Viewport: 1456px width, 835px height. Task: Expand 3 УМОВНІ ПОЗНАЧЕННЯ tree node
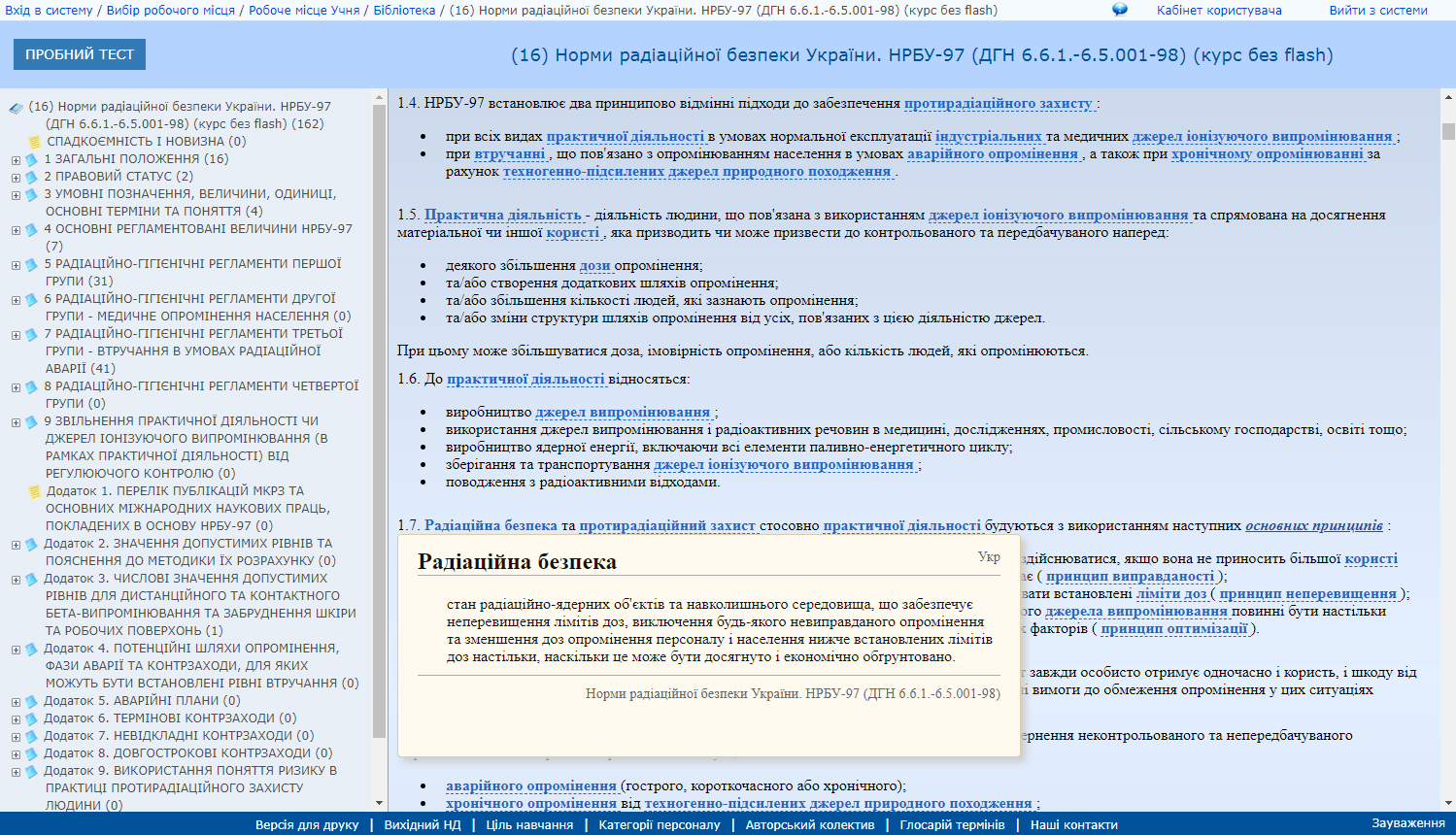click(x=16, y=195)
